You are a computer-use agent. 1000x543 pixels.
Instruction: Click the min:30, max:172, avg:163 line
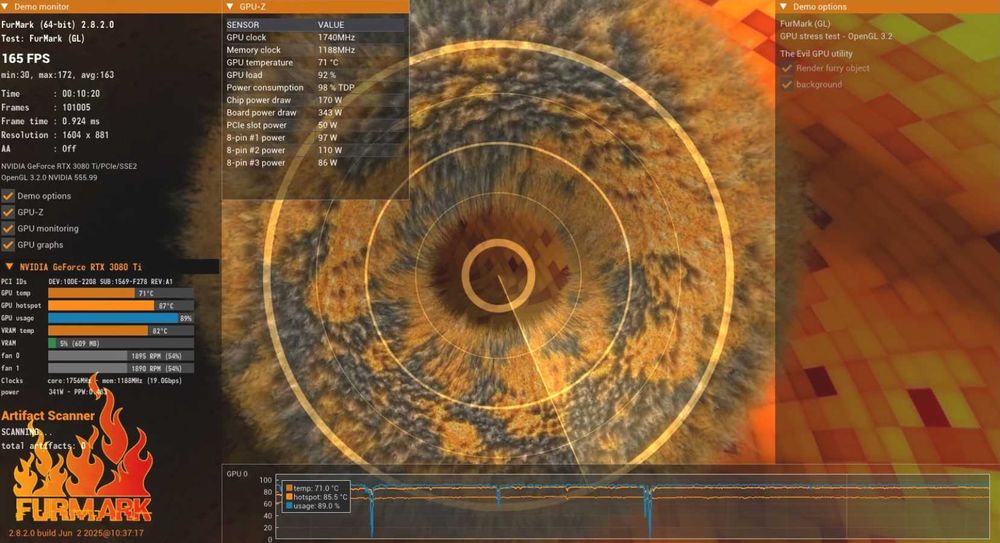(x=58, y=75)
